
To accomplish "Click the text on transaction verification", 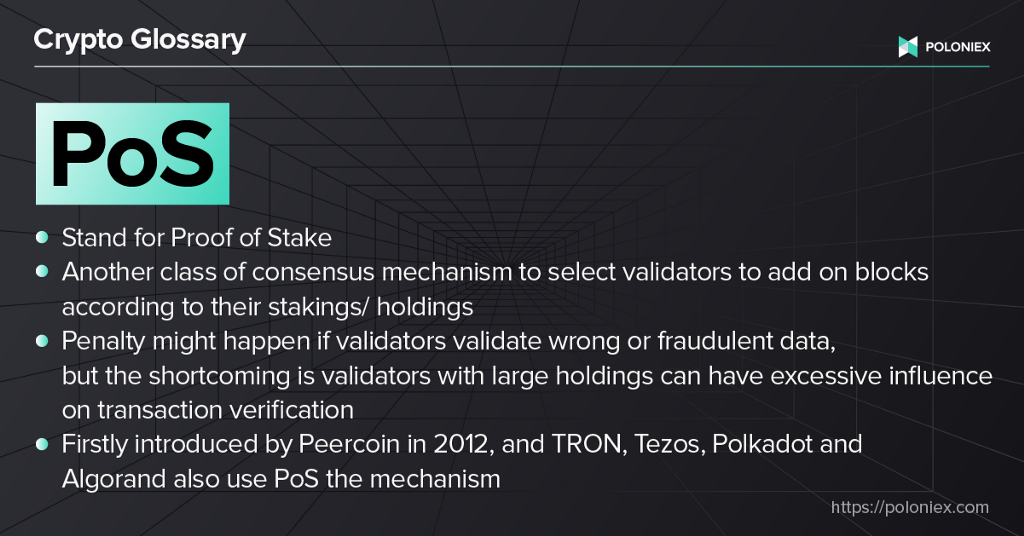I will tap(208, 410).
